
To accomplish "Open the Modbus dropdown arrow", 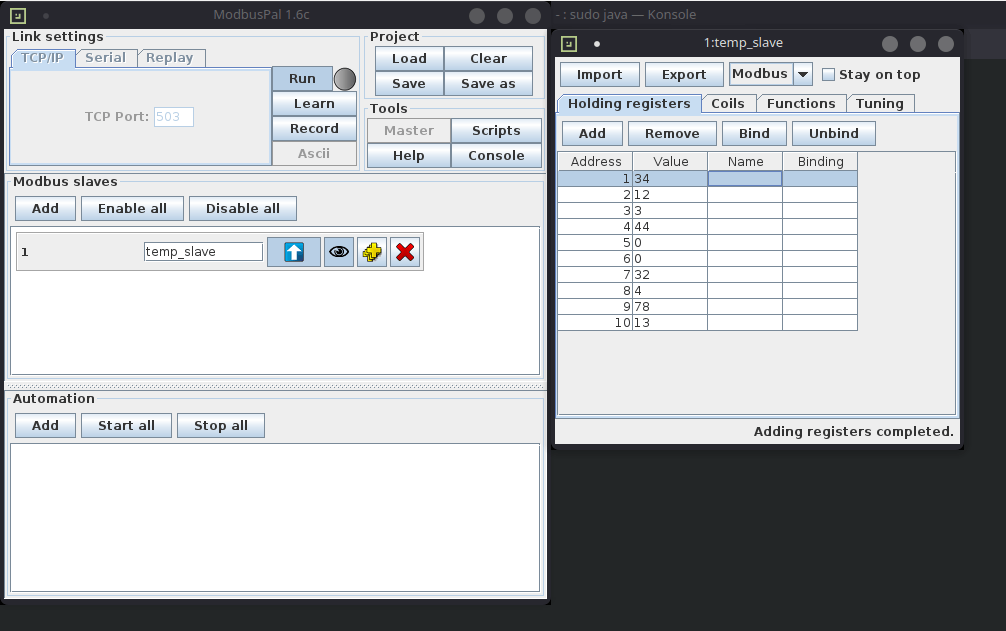I will pyautogui.click(x=802, y=75).
